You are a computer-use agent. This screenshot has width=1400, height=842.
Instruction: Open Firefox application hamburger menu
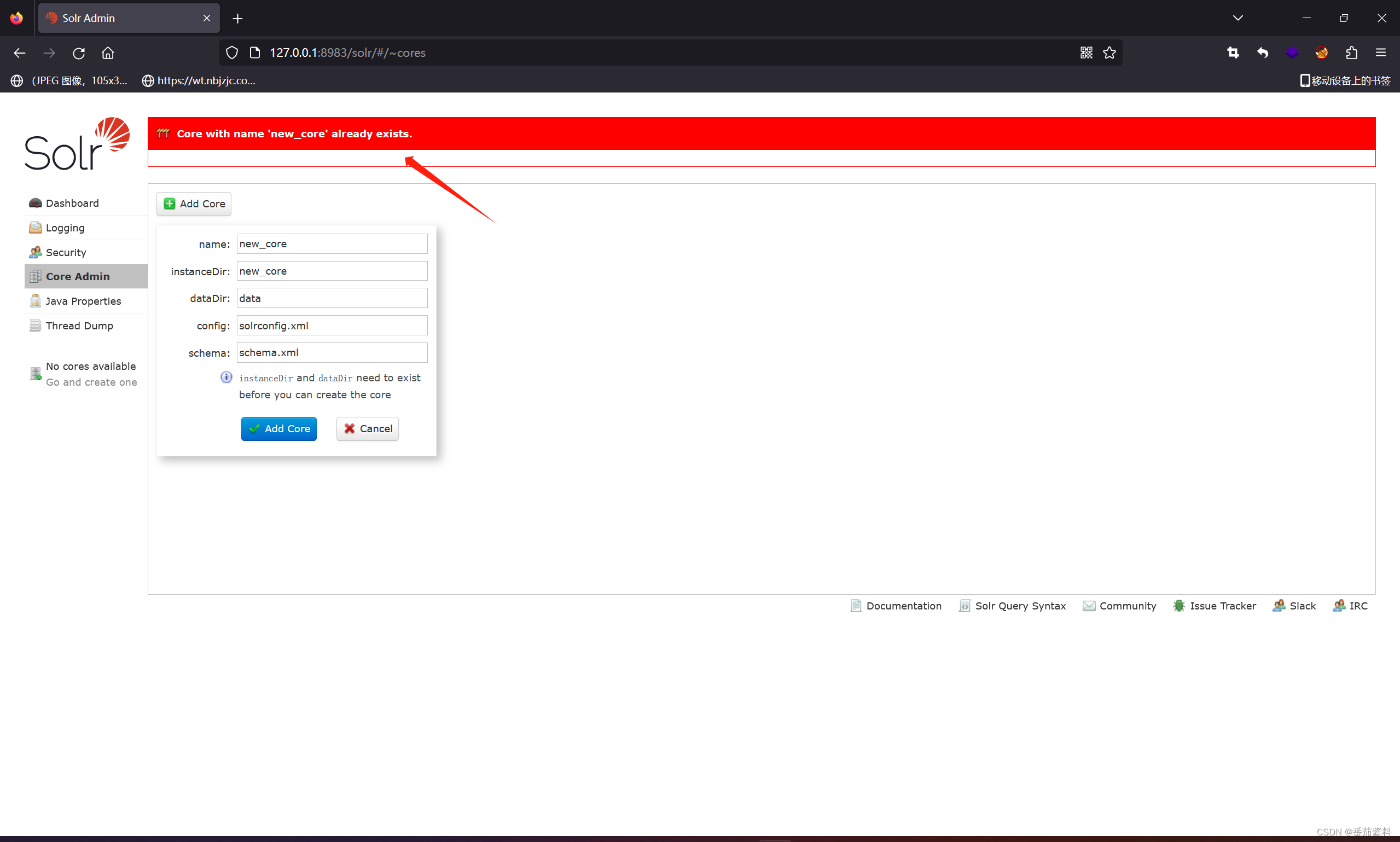pyautogui.click(x=1381, y=53)
